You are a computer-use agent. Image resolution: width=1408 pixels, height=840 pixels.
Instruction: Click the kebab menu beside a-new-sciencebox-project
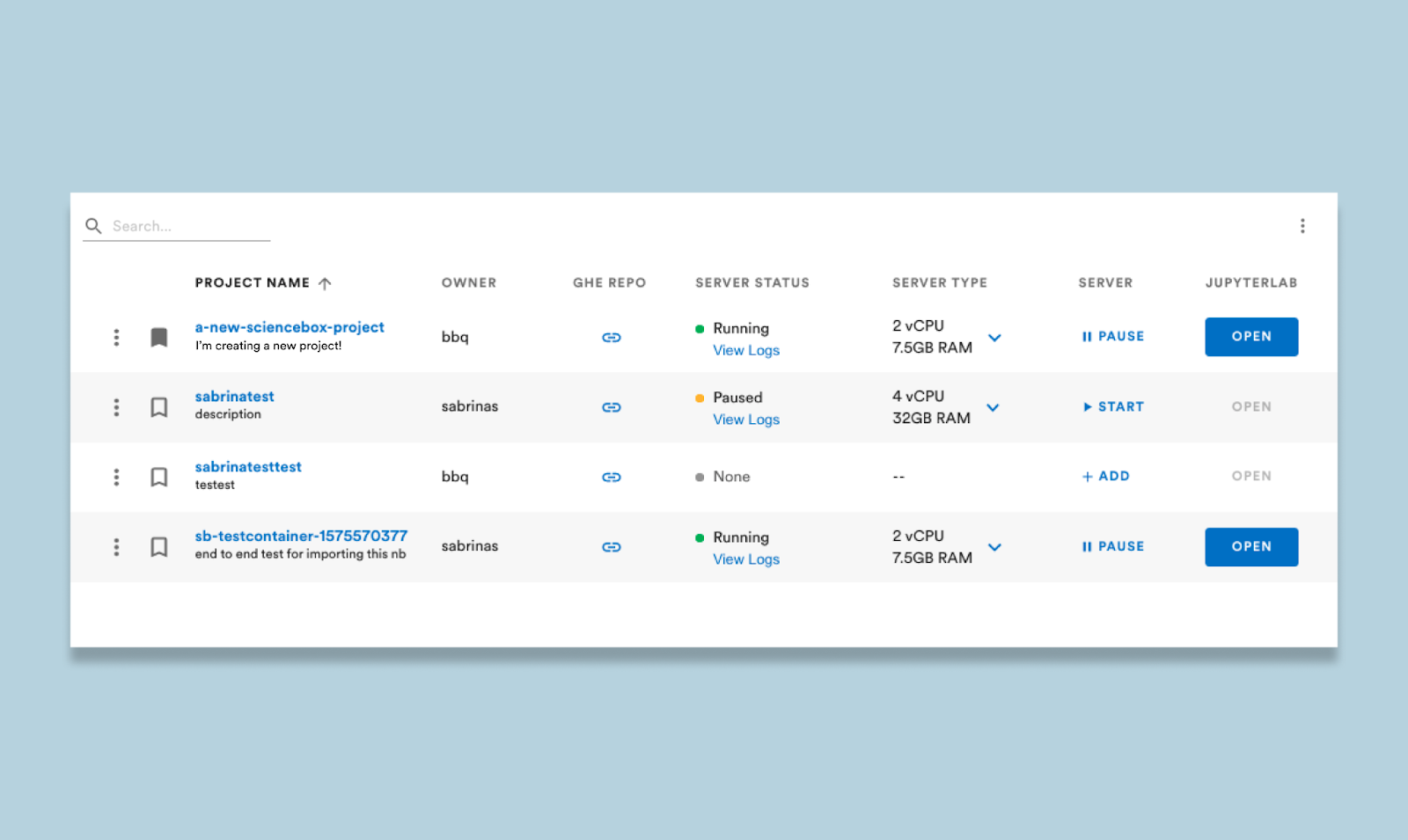pos(116,337)
